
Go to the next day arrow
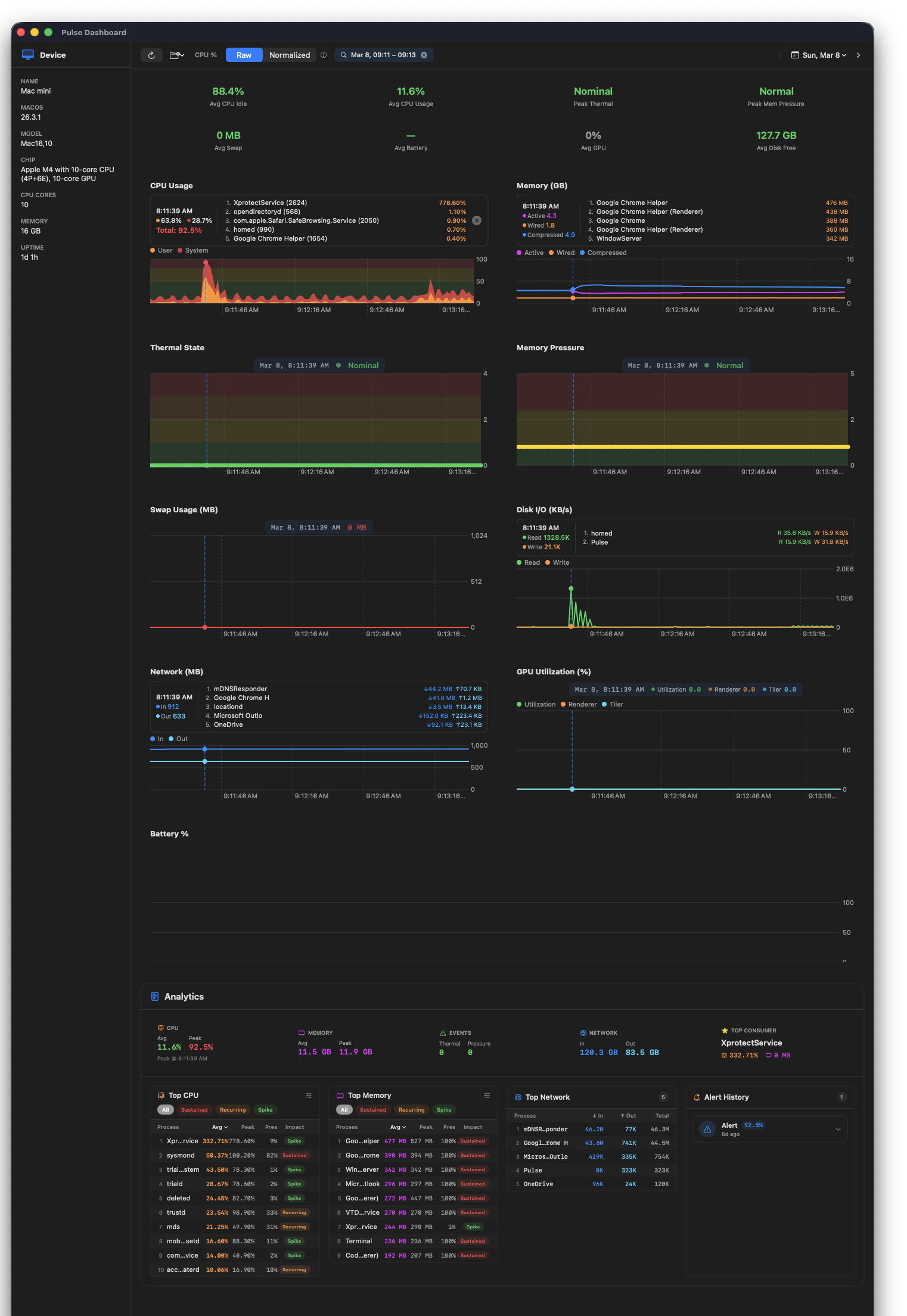click(858, 55)
